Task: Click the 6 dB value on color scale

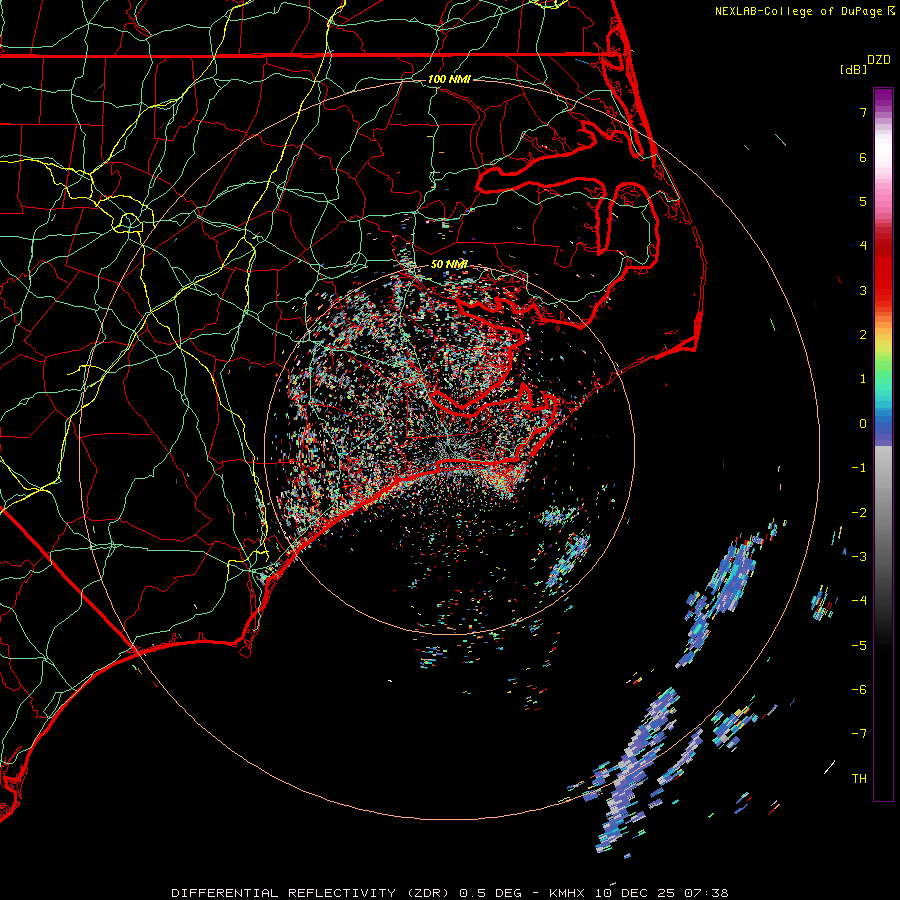Action: coord(863,157)
